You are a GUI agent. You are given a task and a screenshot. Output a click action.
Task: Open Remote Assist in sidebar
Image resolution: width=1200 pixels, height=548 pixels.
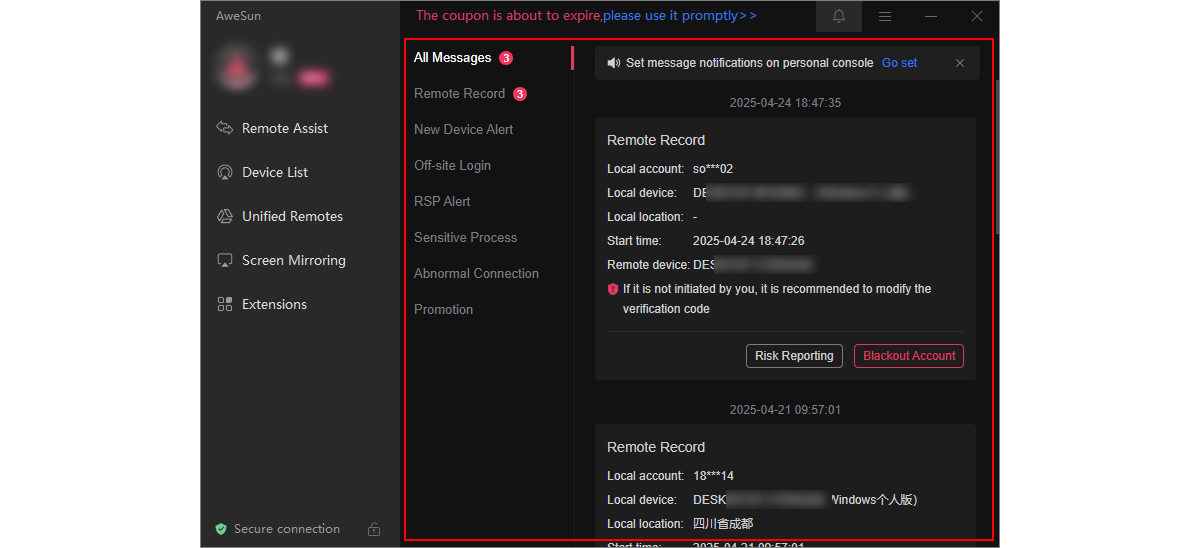(x=285, y=128)
